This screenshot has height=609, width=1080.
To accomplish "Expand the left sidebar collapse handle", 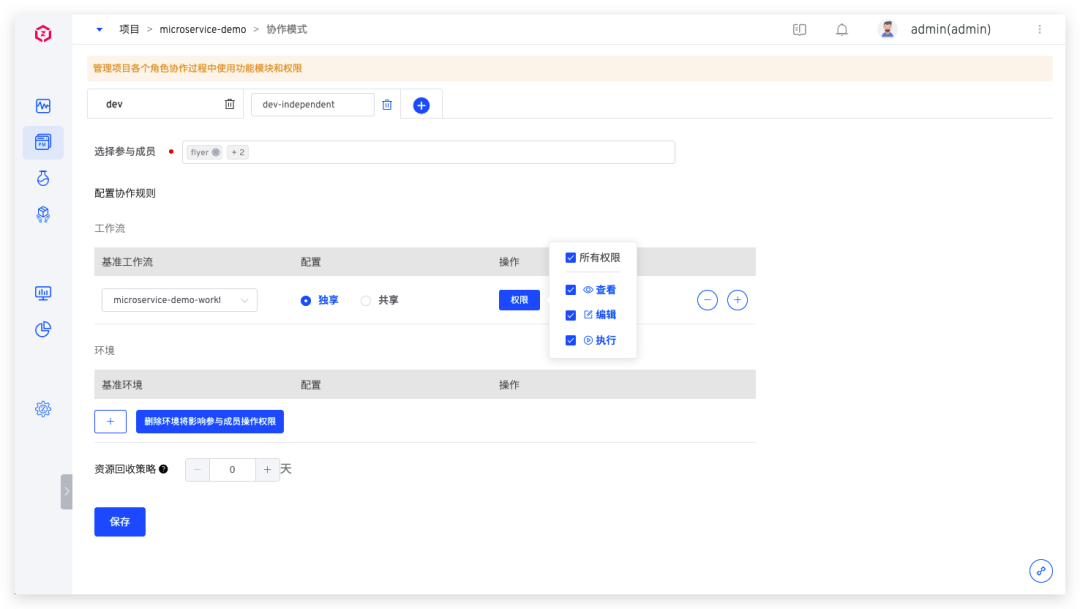I will [66, 491].
